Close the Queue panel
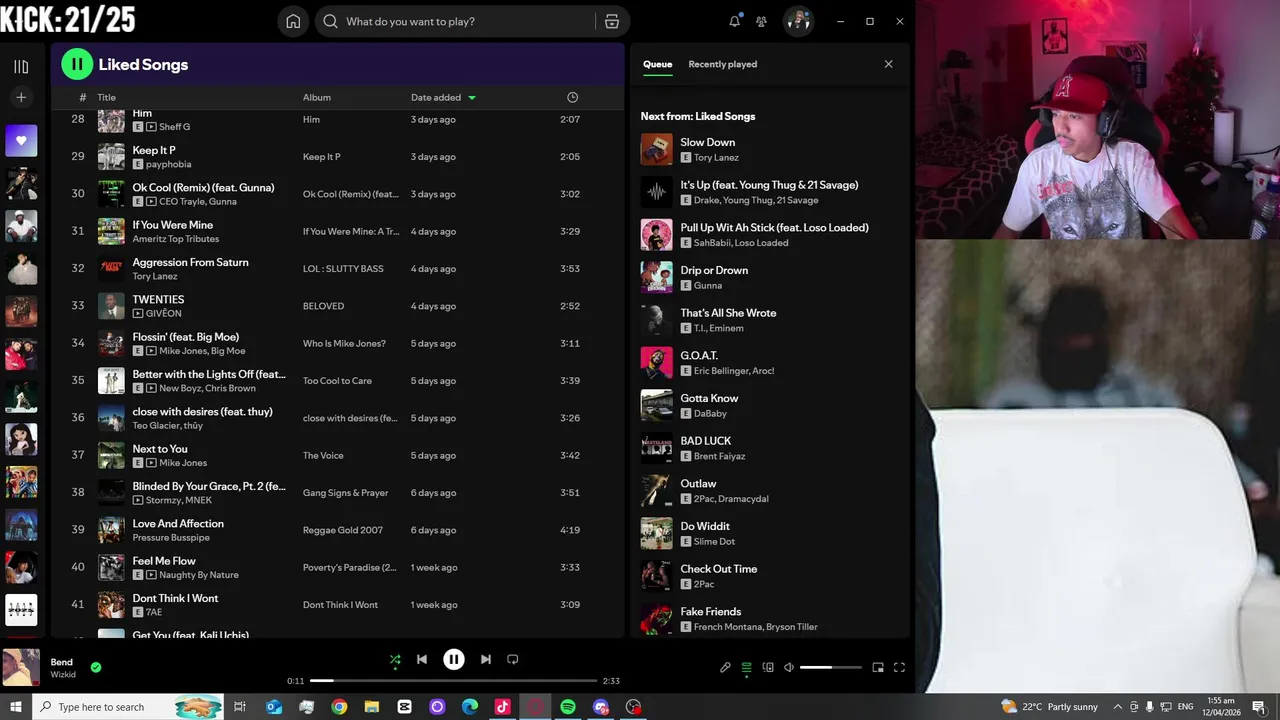This screenshot has width=1280, height=720. point(888,64)
